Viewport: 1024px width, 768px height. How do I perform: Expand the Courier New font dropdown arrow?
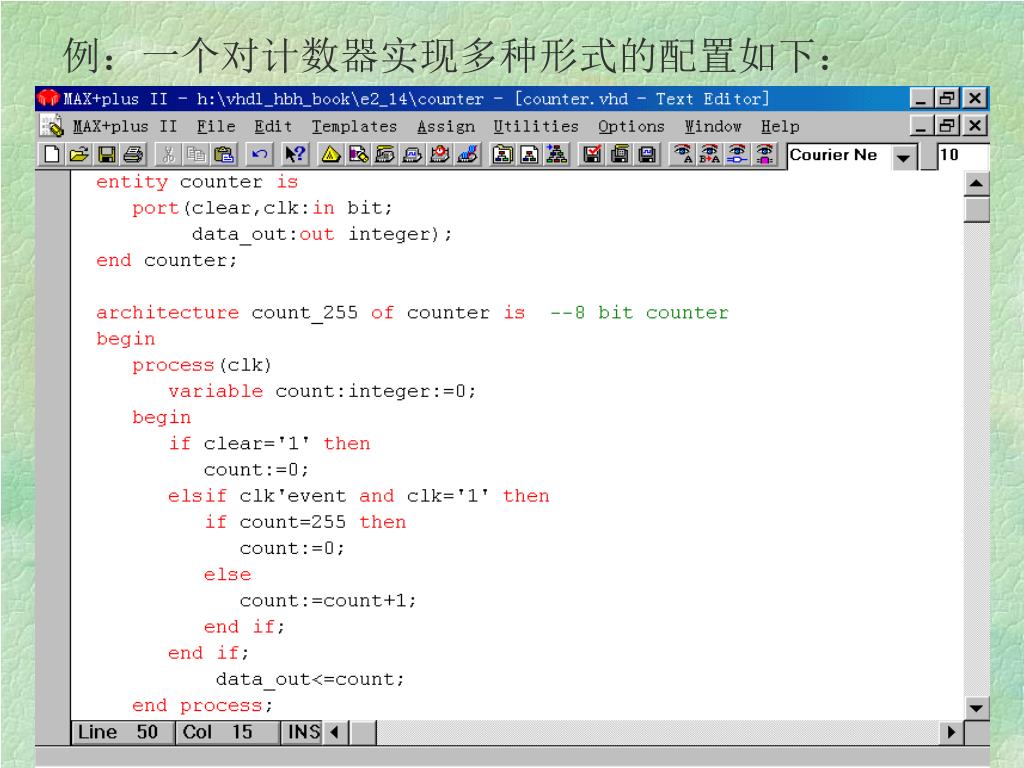tap(904, 157)
